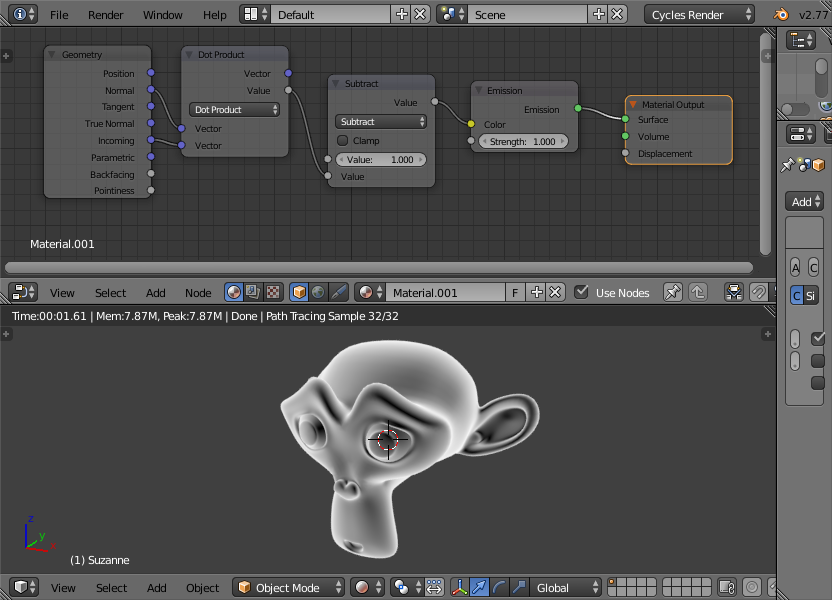Click the Emission Strength value slider

click(x=523, y=142)
